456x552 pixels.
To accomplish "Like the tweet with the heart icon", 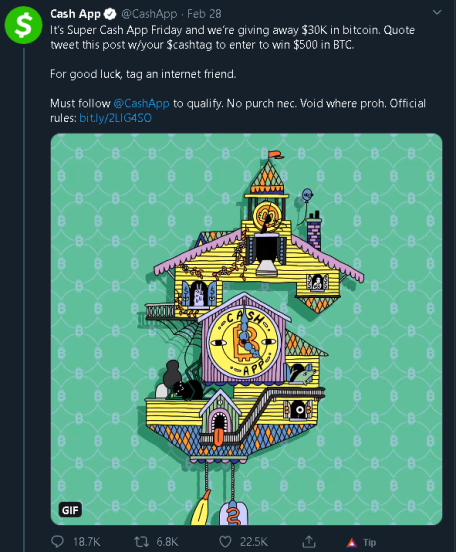I will click(225, 542).
